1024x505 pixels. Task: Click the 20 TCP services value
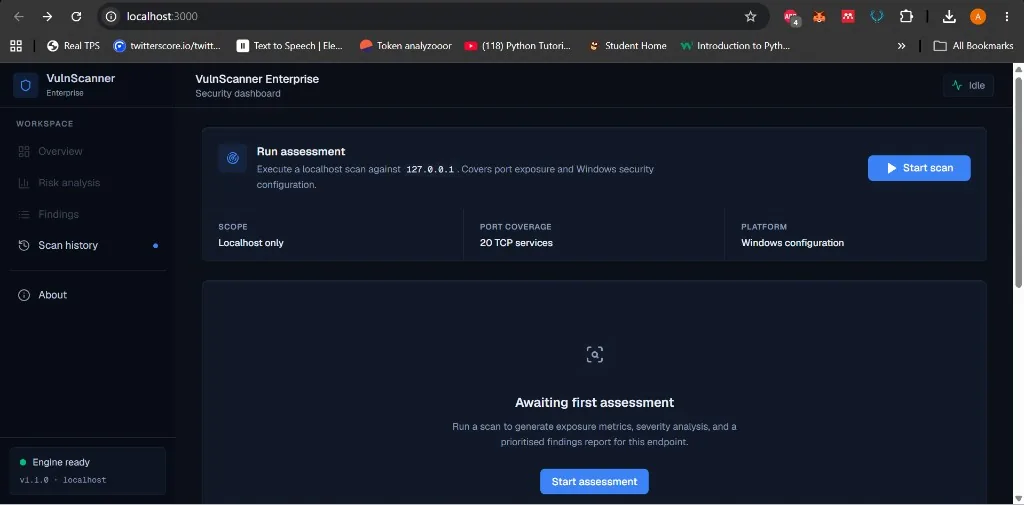point(516,243)
